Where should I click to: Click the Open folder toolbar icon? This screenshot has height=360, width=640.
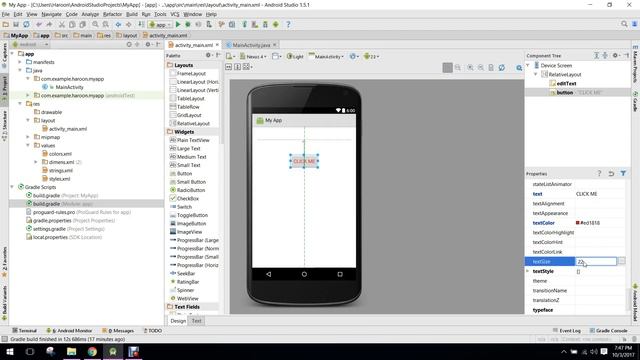6,24
